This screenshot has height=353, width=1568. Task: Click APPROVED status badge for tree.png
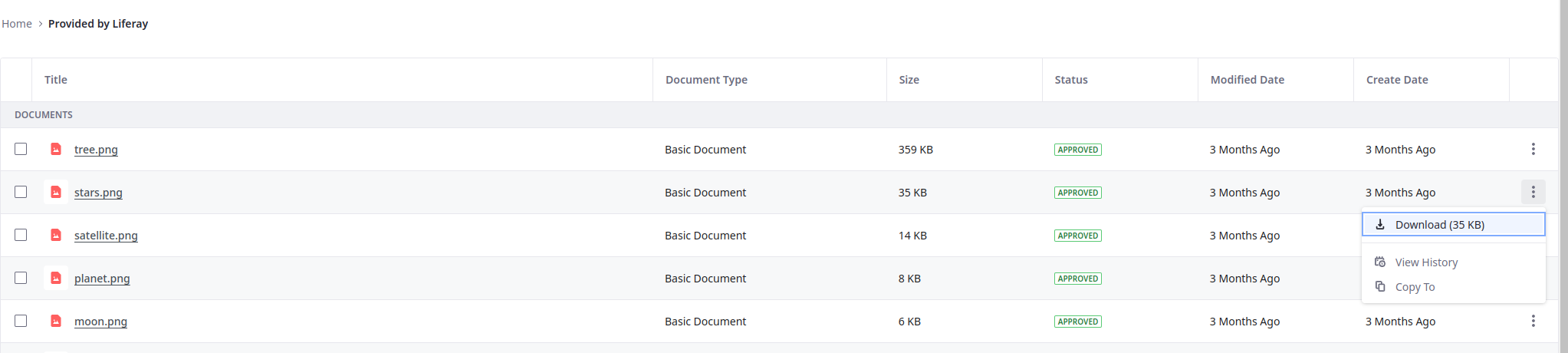point(1078,150)
